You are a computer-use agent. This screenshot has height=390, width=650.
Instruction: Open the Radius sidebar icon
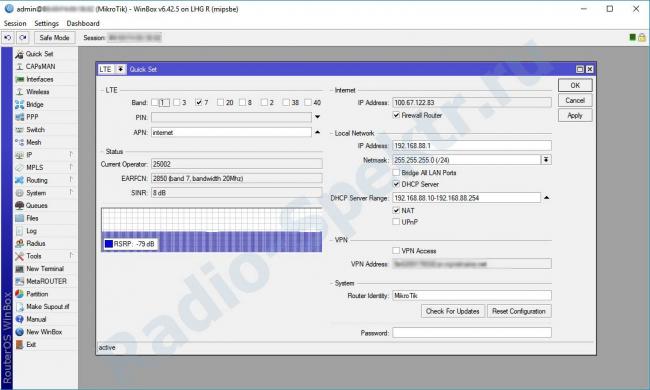[19, 243]
